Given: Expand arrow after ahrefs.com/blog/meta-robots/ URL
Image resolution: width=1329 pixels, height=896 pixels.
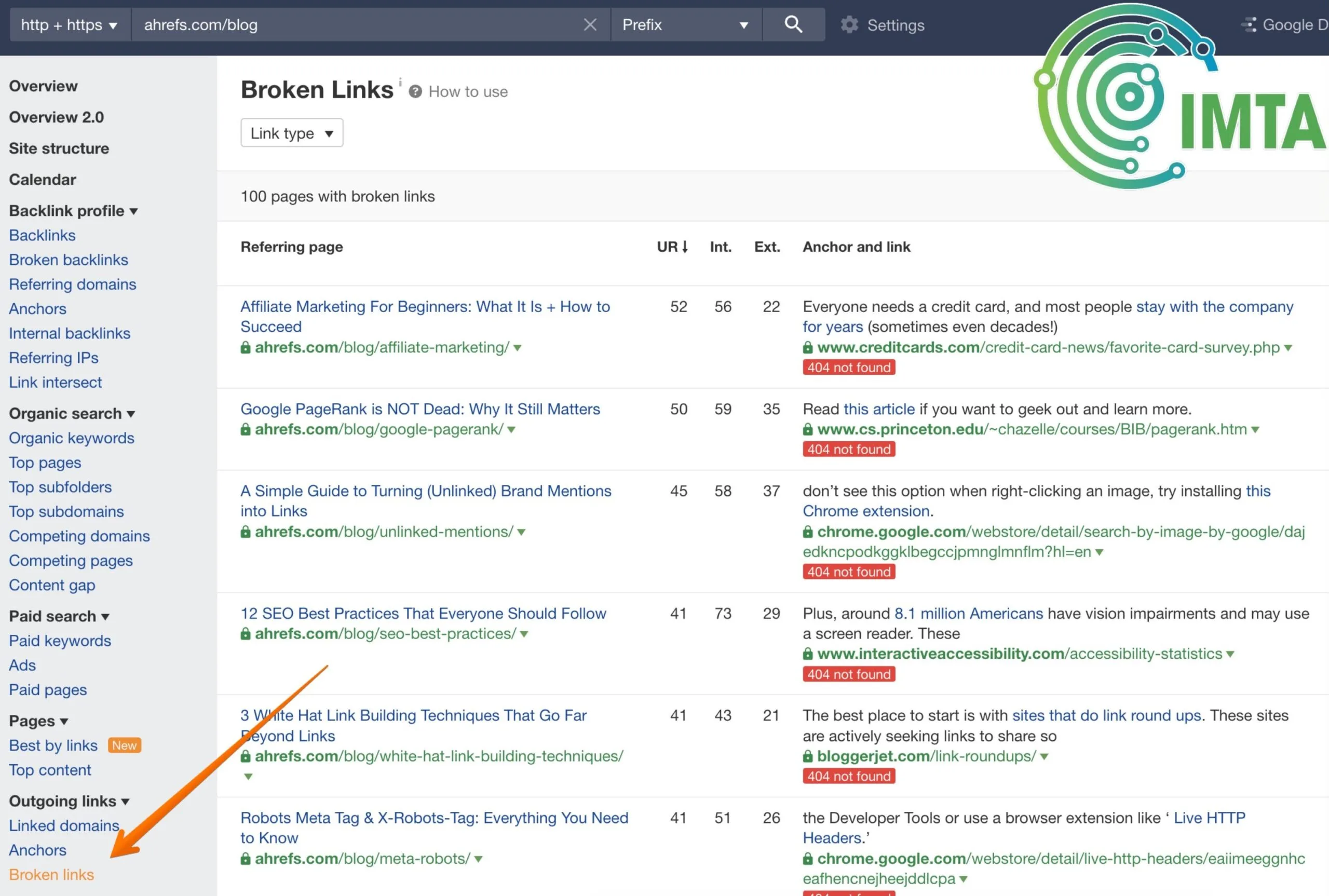Looking at the screenshot, I should (x=478, y=859).
